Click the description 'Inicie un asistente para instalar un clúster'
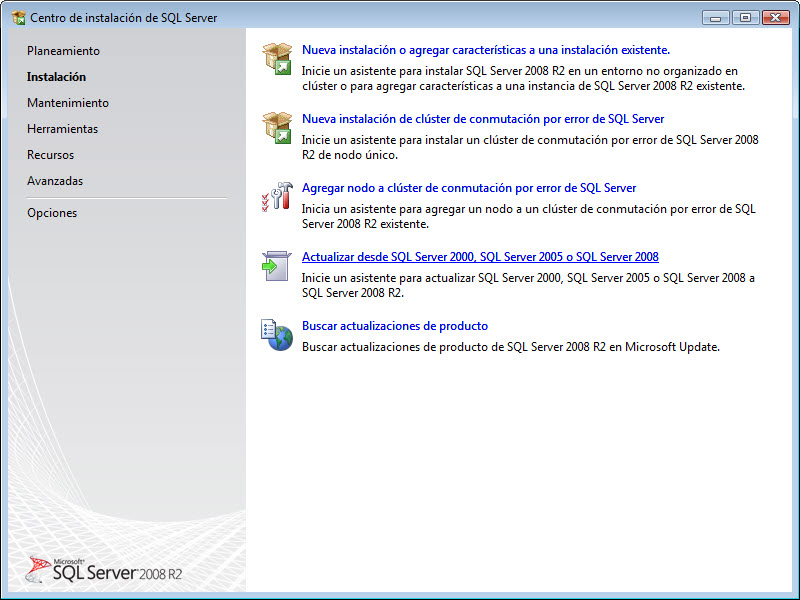 tap(530, 147)
